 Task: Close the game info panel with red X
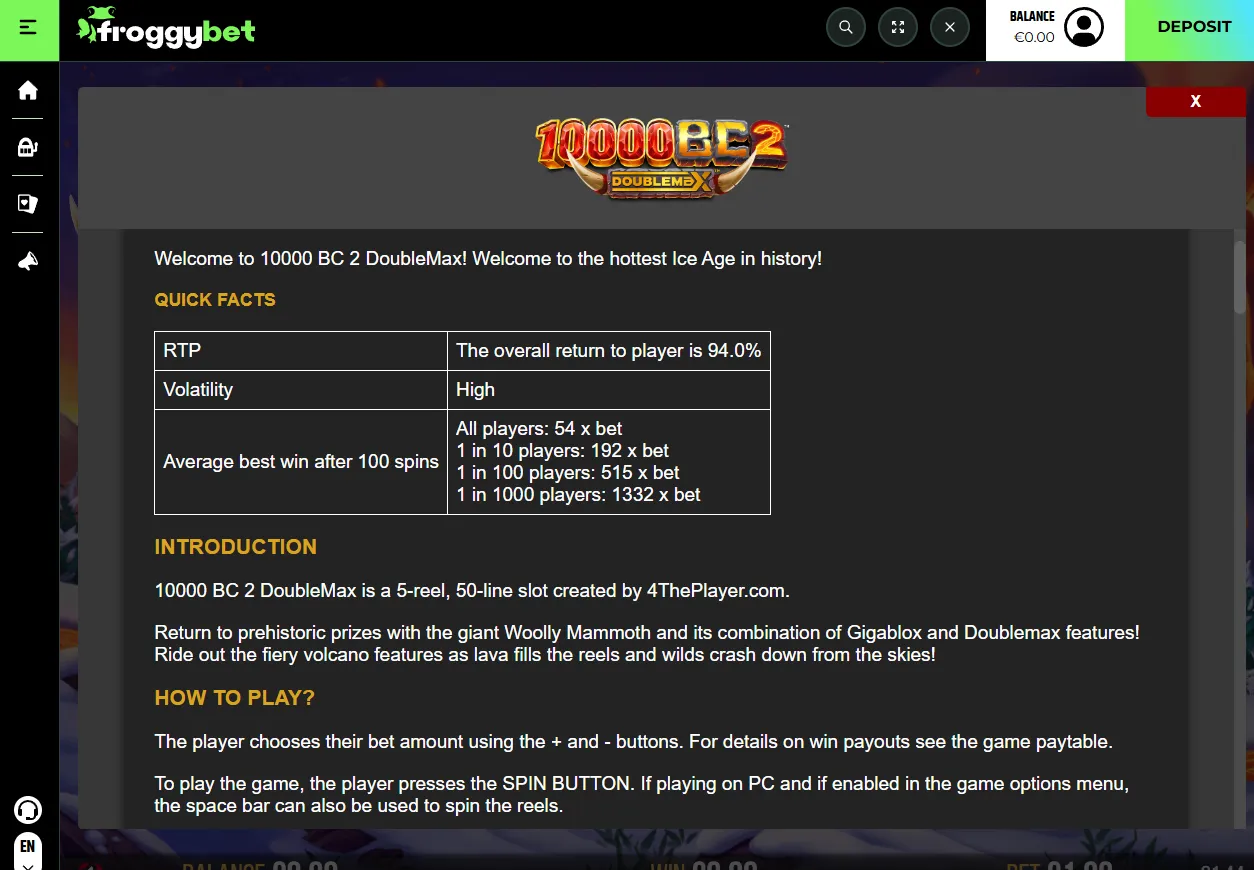[1196, 102]
